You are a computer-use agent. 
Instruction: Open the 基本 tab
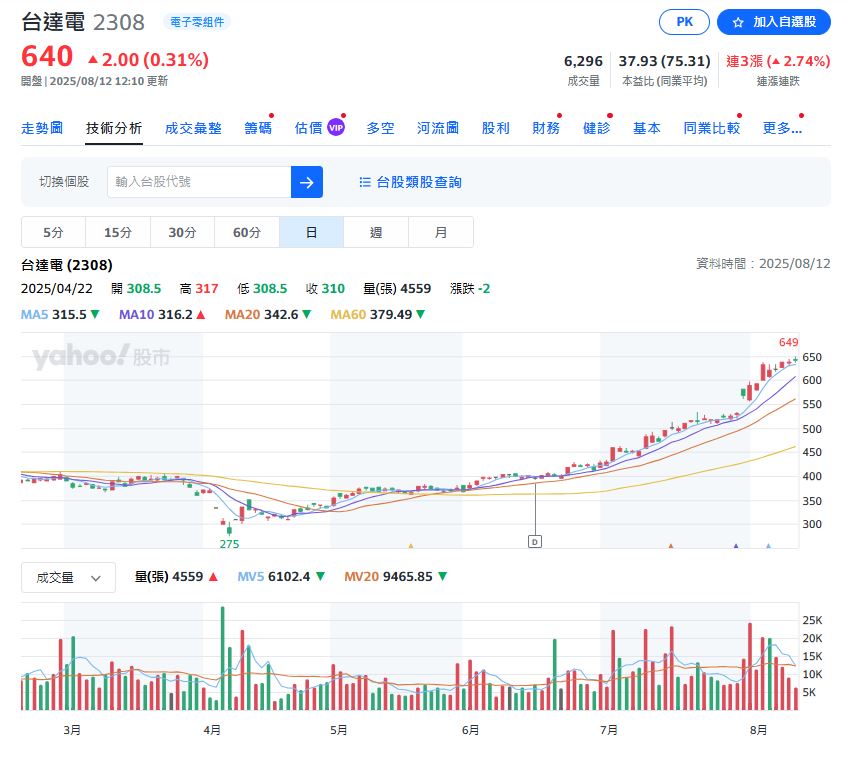pyautogui.click(x=647, y=128)
